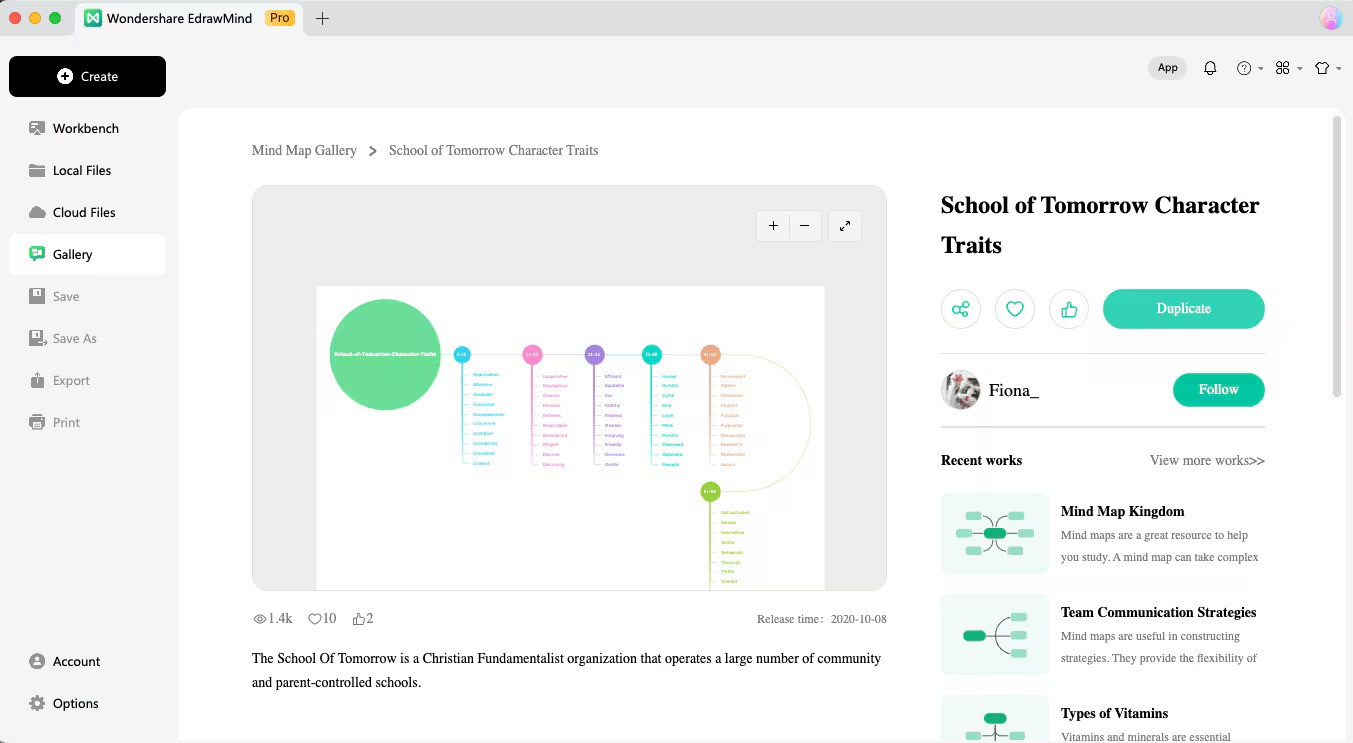Open the notifications bell
Image resolution: width=1353 pixels, height=743 pixels.
click(1210, 68)
